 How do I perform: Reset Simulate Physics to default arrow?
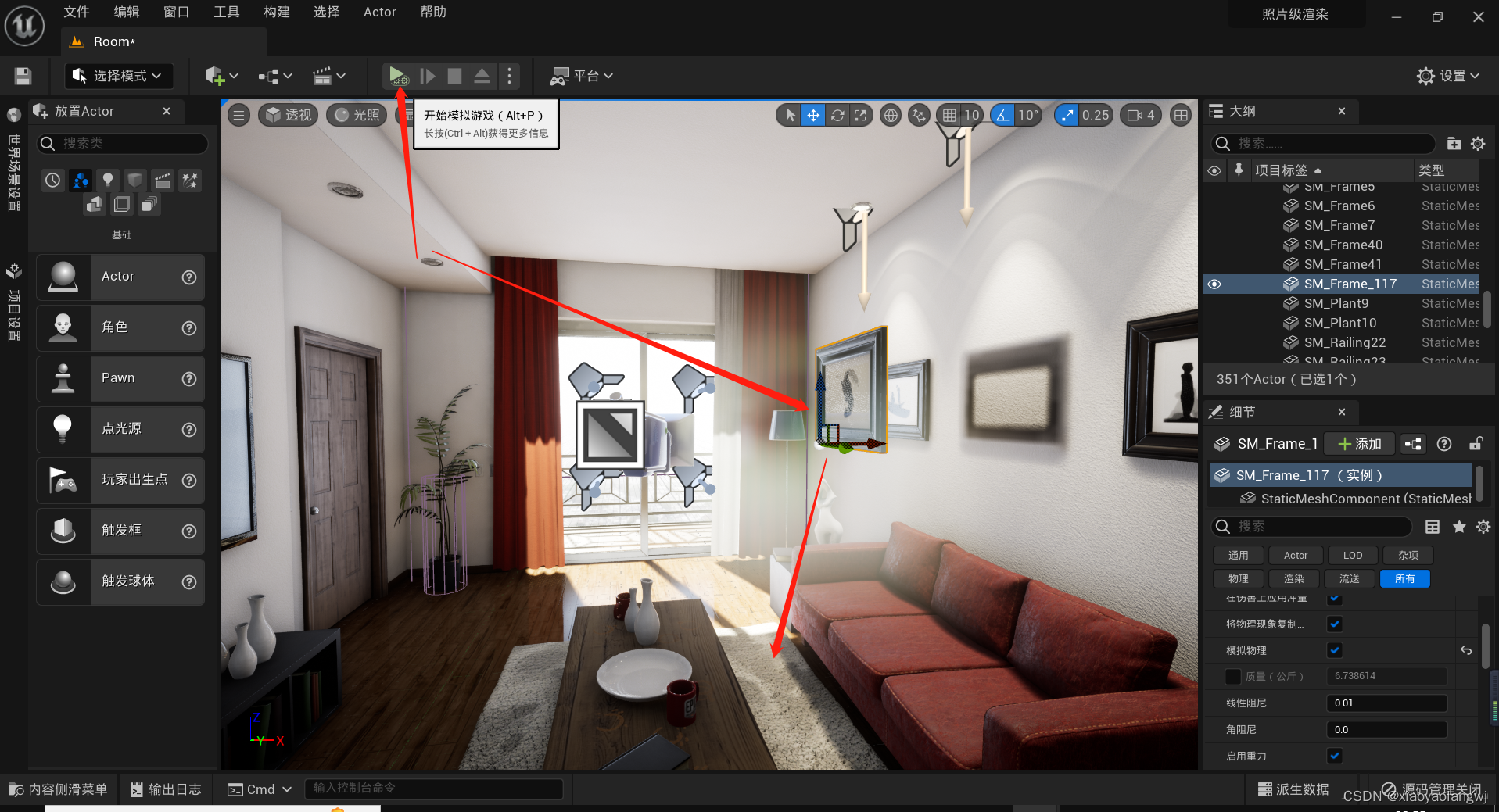[1466, 650]
